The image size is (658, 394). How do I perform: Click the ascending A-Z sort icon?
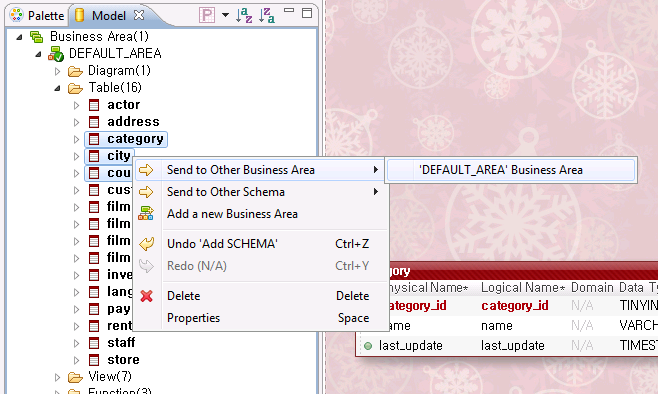(244, 16)
